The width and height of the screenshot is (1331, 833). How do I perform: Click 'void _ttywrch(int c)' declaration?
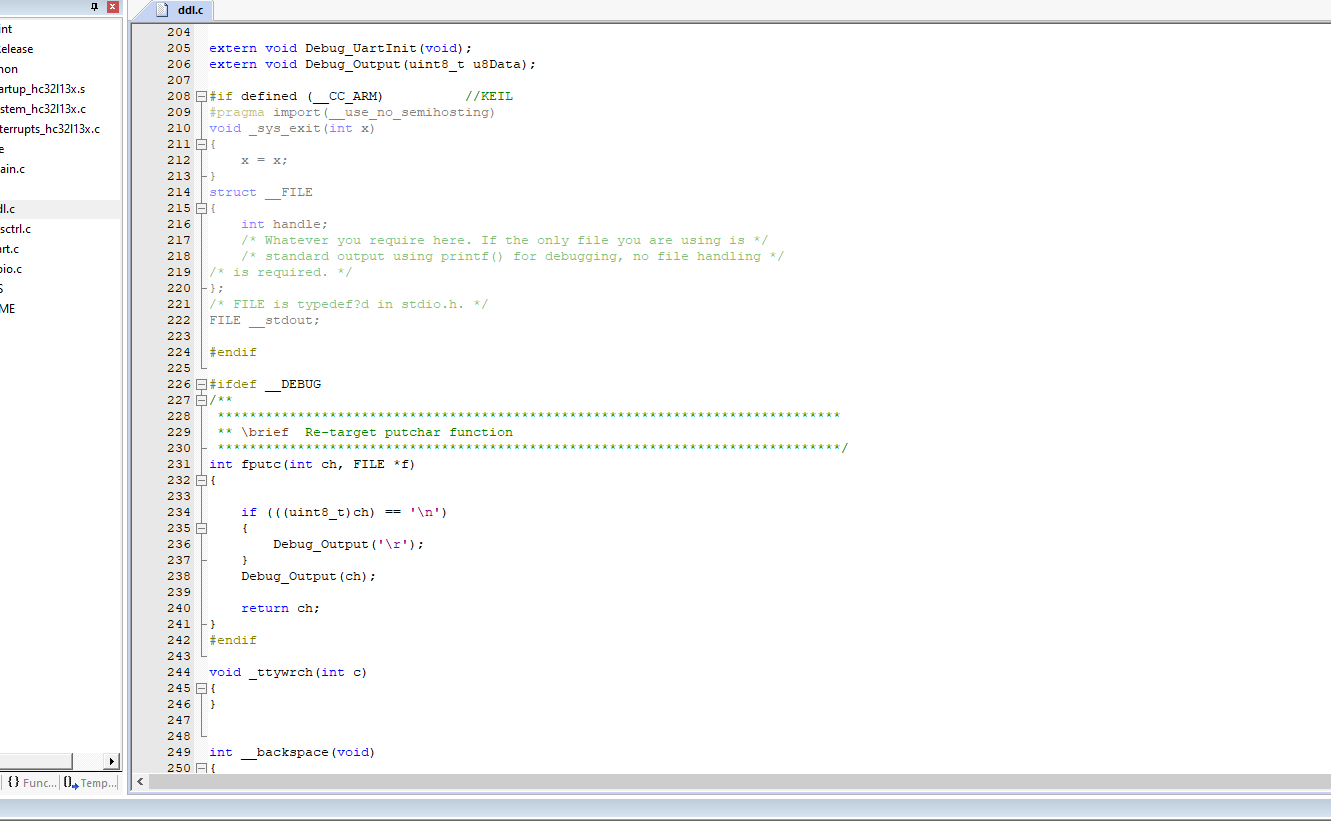coord(288,672)
